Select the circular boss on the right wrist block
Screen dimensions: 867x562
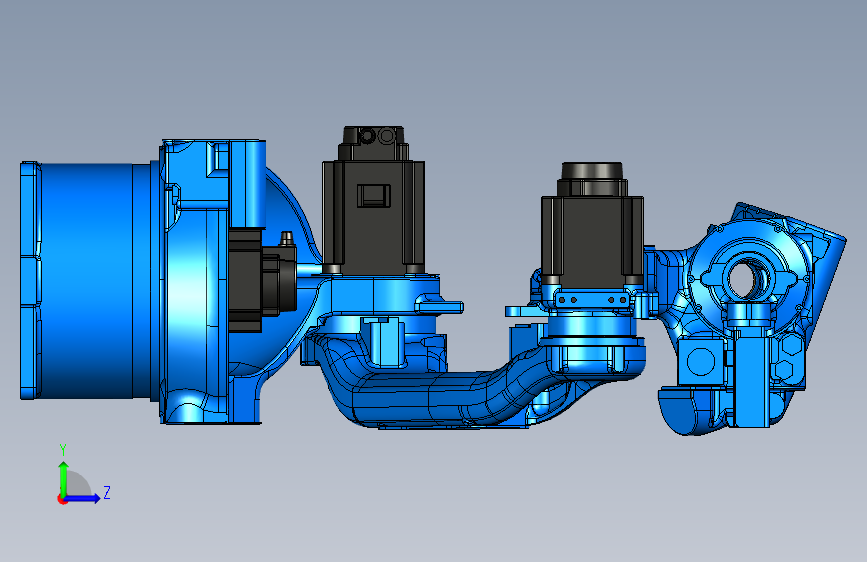coord(701,362)
